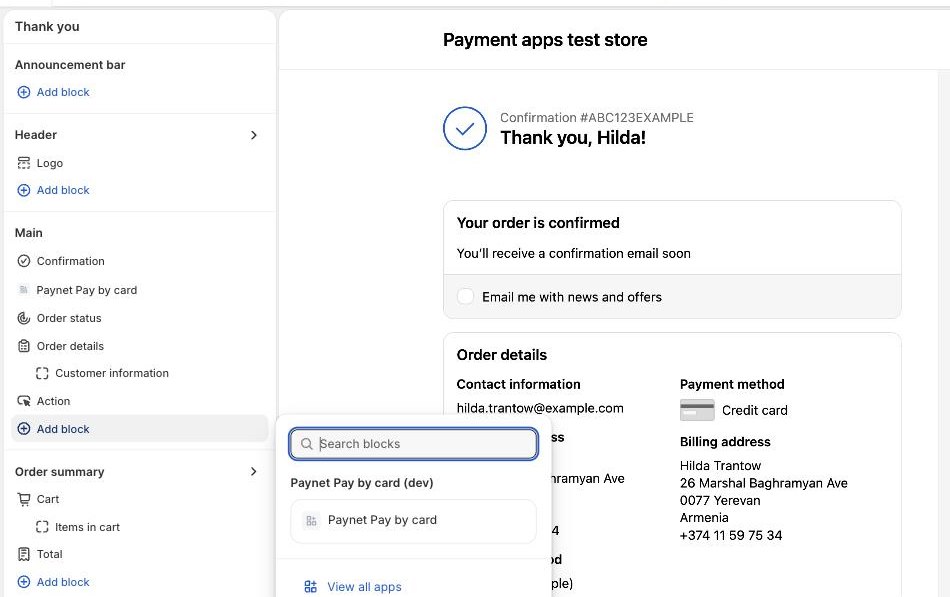Click the app icon on Paynet popup card
Viewport: 950px width, 597px height.
[x=311, y=521]
